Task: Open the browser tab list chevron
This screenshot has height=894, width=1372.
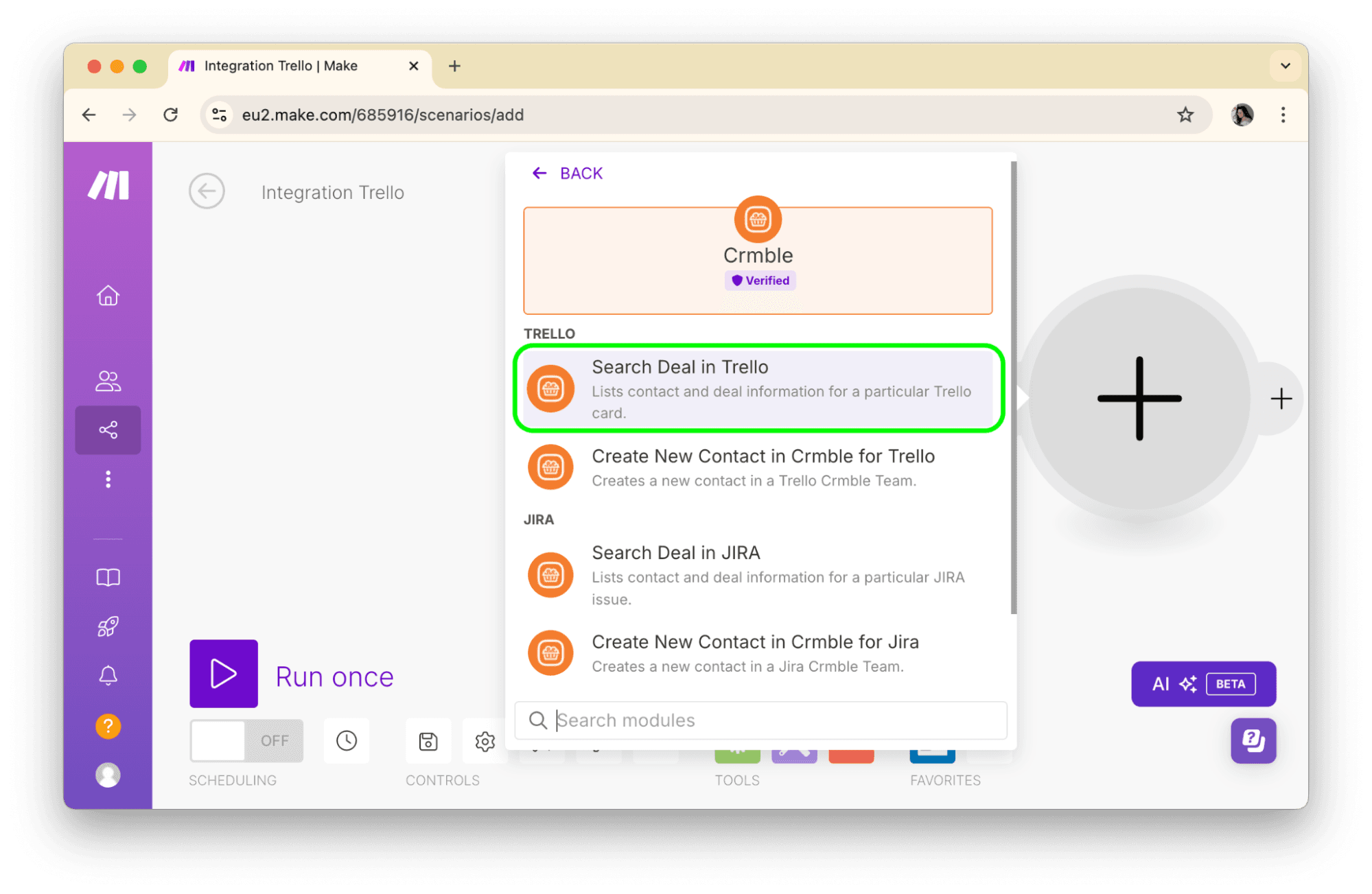Action: (1285, 66)
